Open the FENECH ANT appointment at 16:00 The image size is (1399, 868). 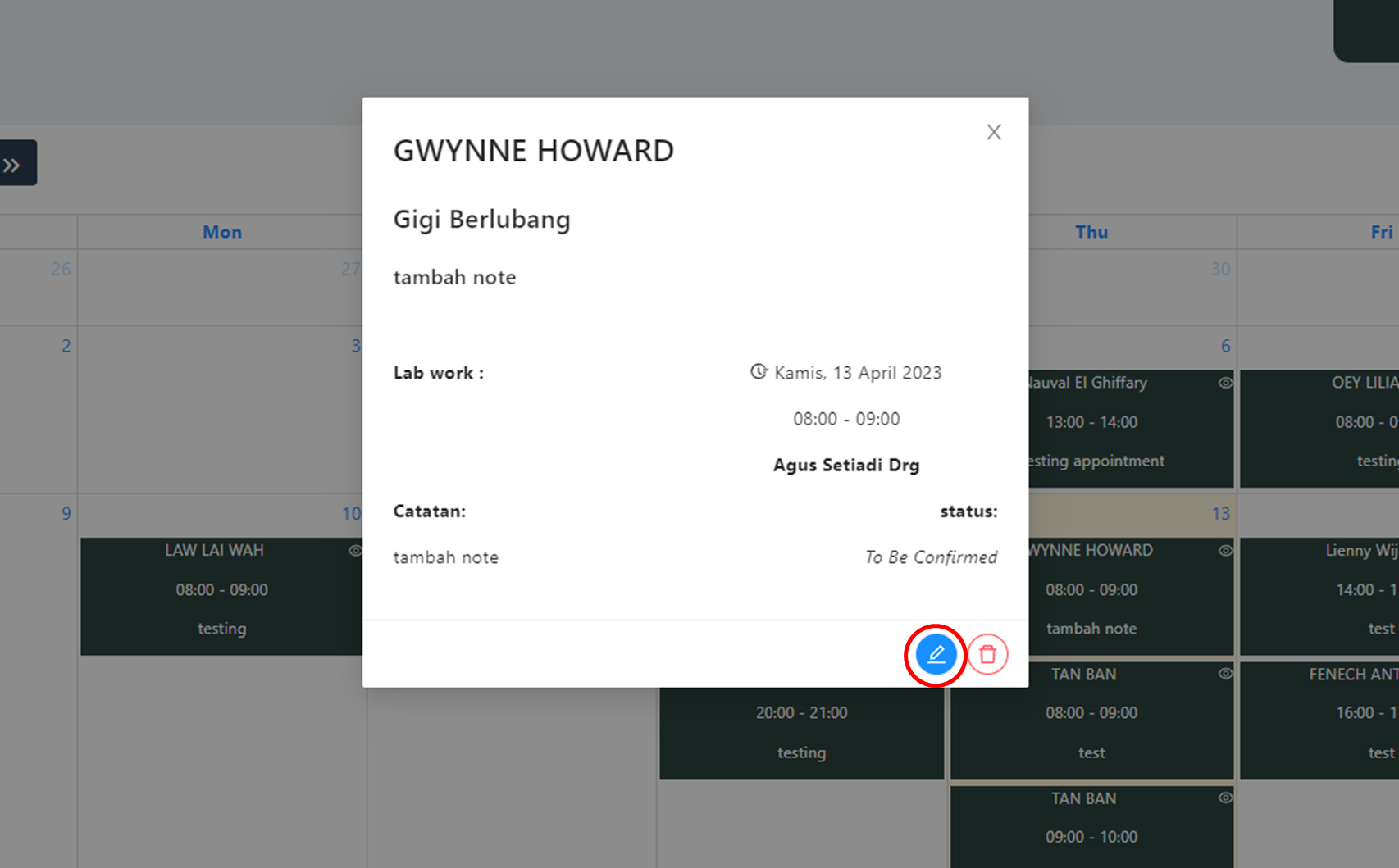(x=1319, y=720)
